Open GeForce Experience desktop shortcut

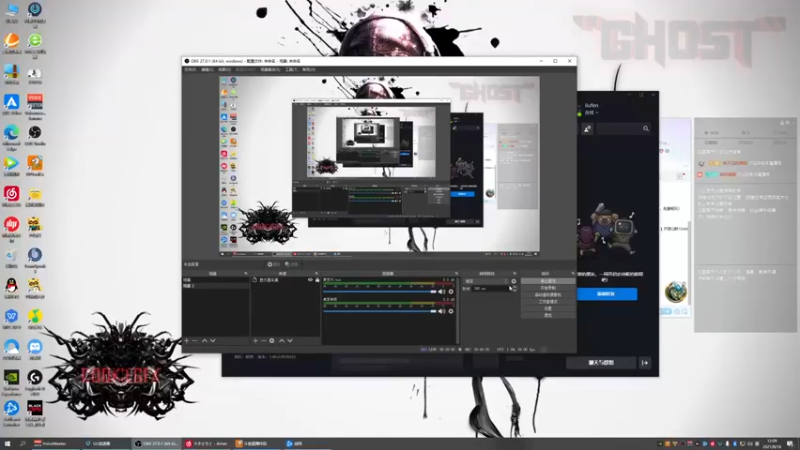[x=11, y=383]
